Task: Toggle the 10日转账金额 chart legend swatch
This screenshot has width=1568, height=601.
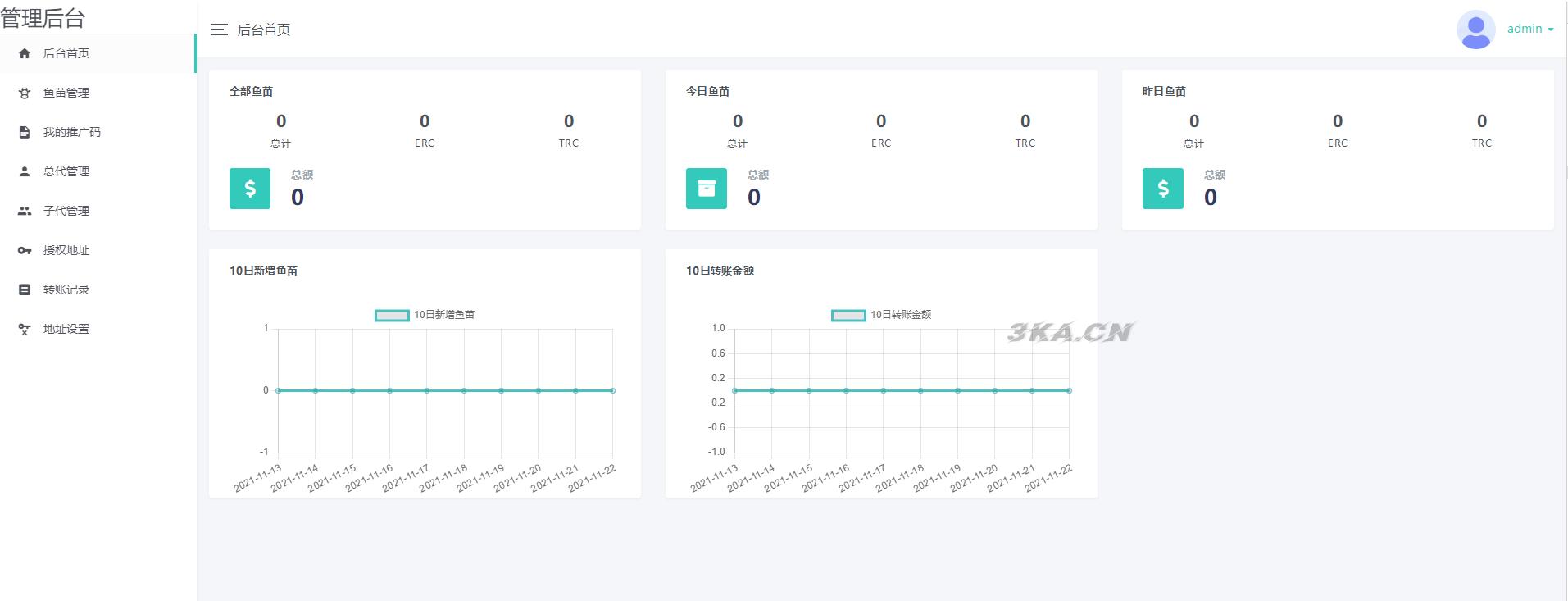Action: coord(848,315)
